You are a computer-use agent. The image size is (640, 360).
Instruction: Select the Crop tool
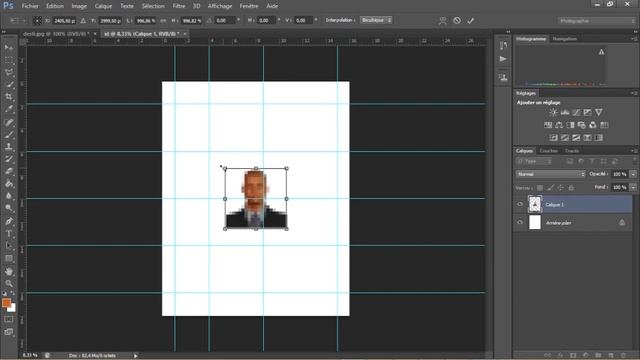coord(9,97)
